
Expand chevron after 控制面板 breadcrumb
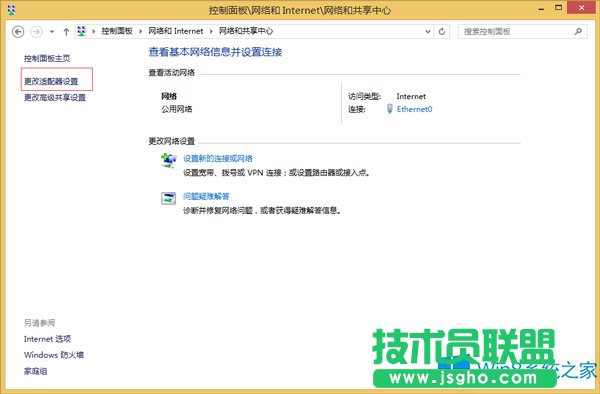[x=140, y=31]
